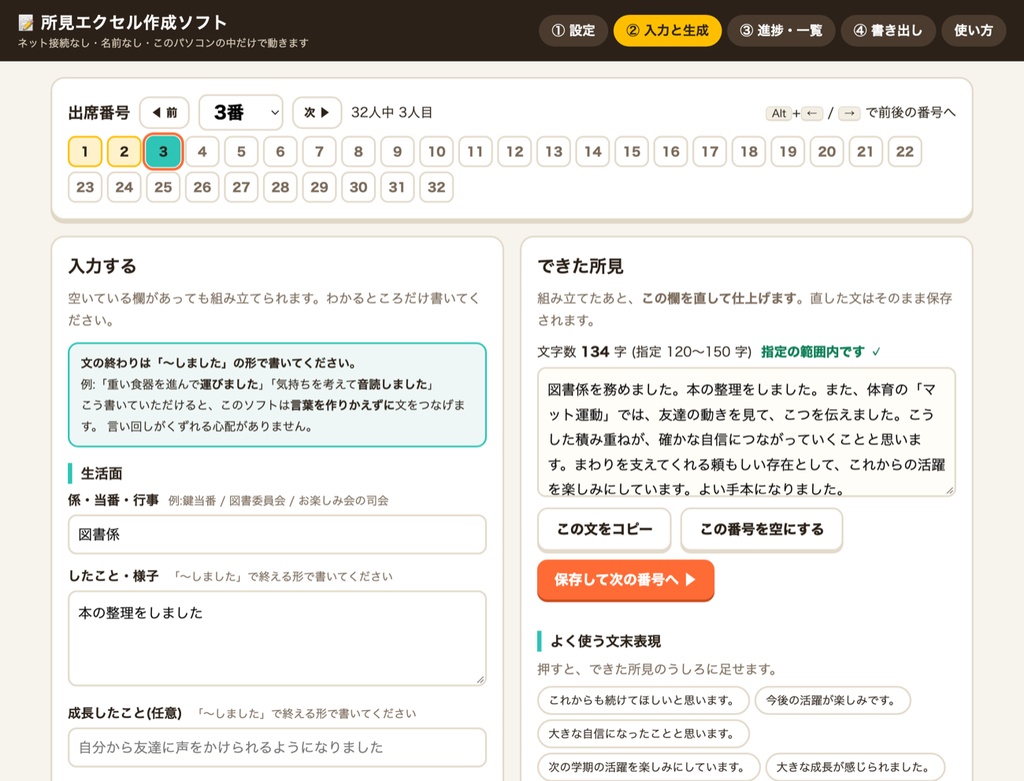Select attendance number 30
Screen dimensions: 1024x781
[x=359, y=187]
